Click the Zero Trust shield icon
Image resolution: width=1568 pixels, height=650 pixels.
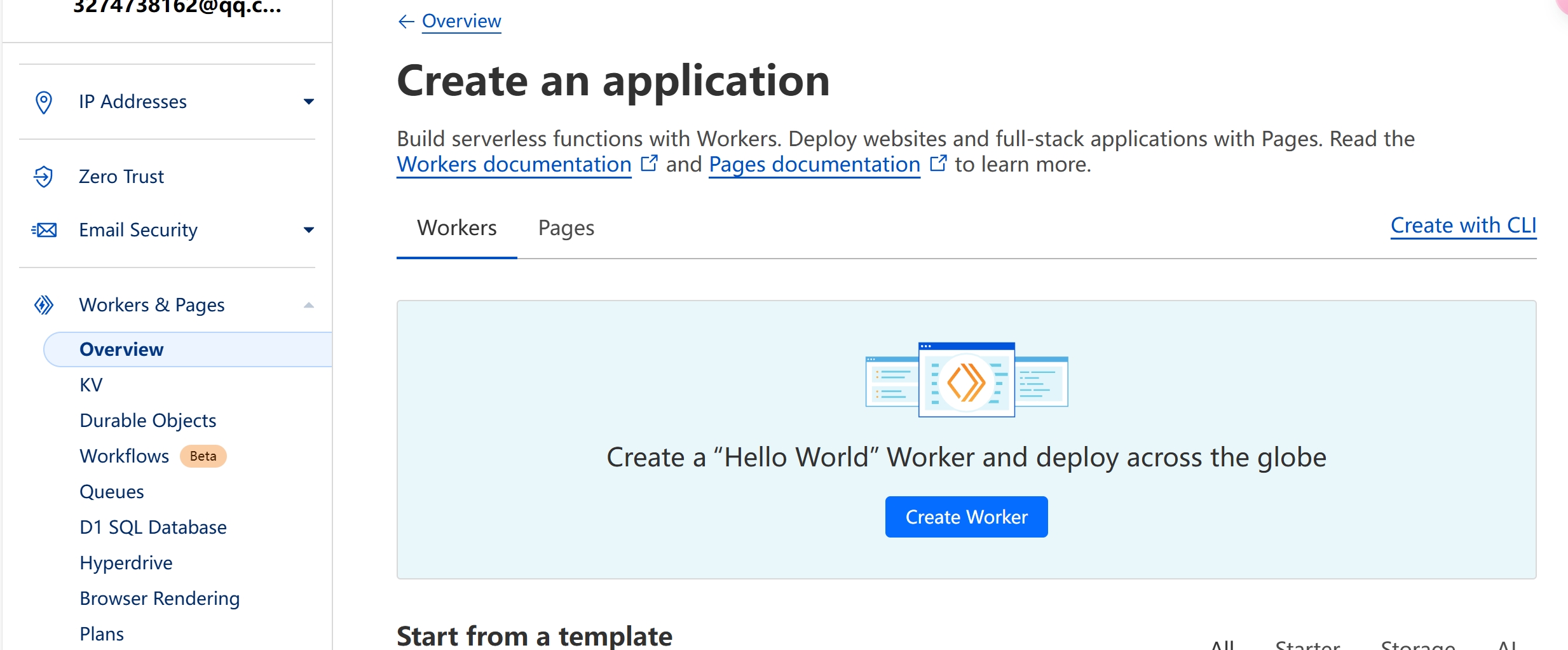pos(43,177)
